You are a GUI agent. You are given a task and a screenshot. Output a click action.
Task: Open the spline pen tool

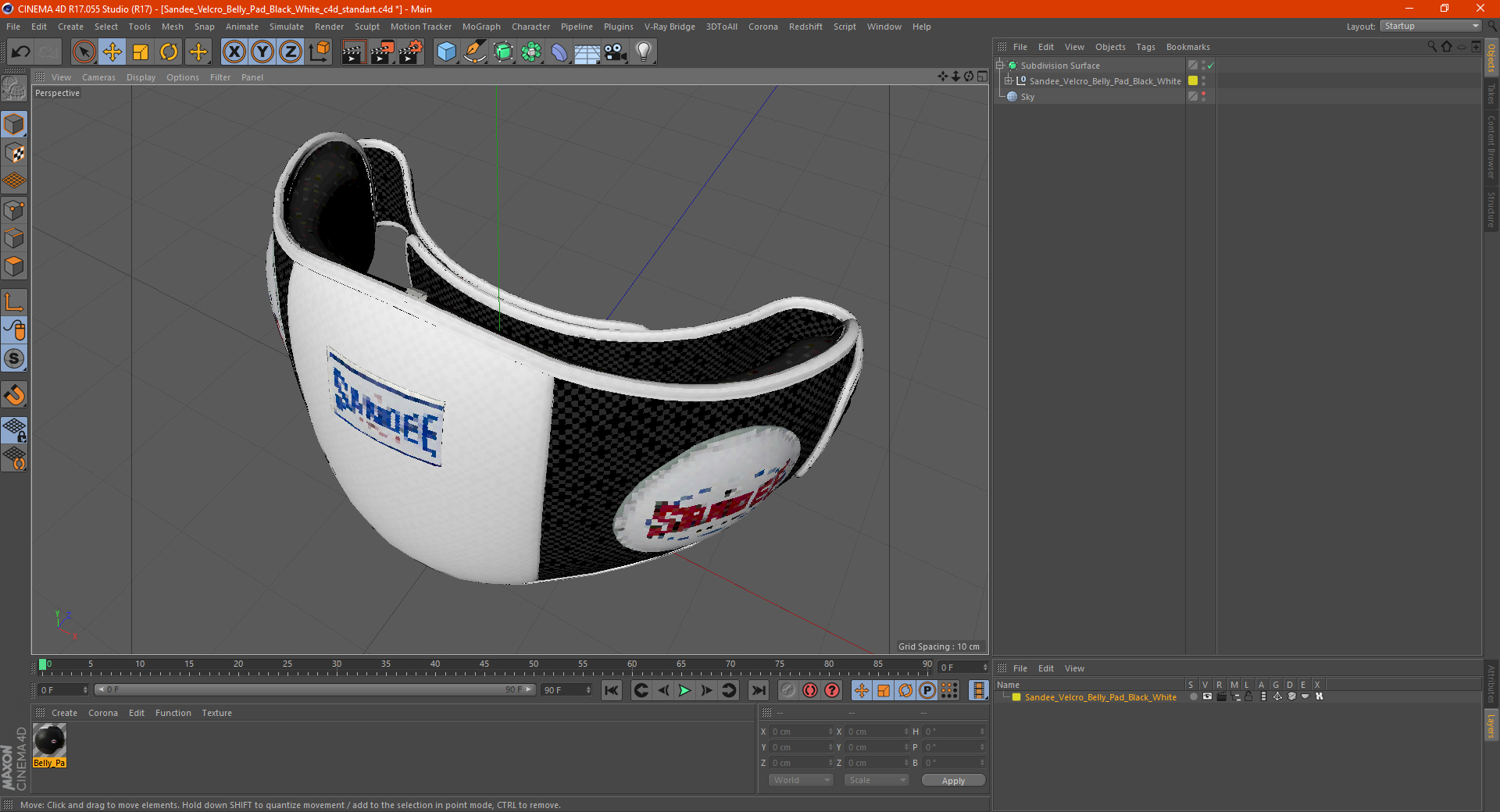(x=475, y=52)
